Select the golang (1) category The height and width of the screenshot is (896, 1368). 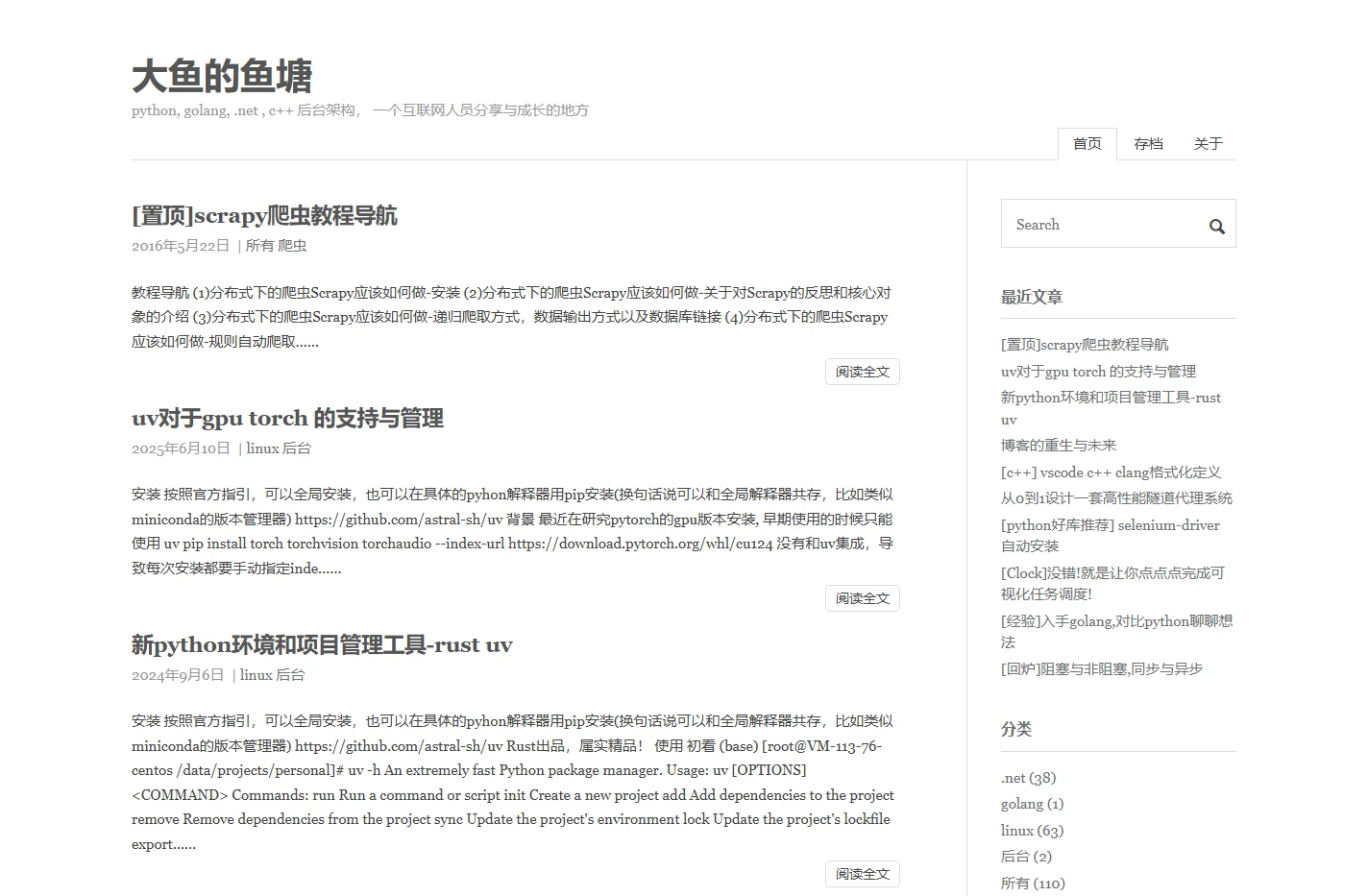pos(1033,804)
